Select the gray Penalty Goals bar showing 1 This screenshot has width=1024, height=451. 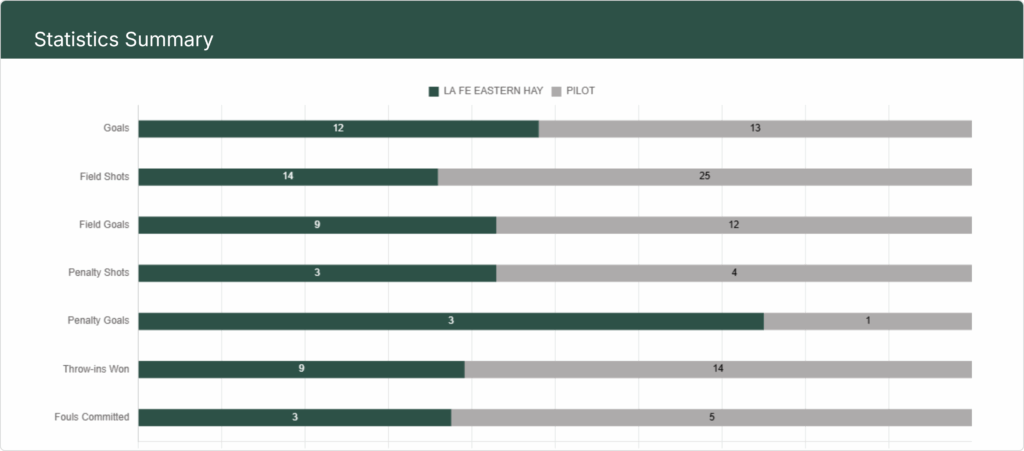point(867,321)
